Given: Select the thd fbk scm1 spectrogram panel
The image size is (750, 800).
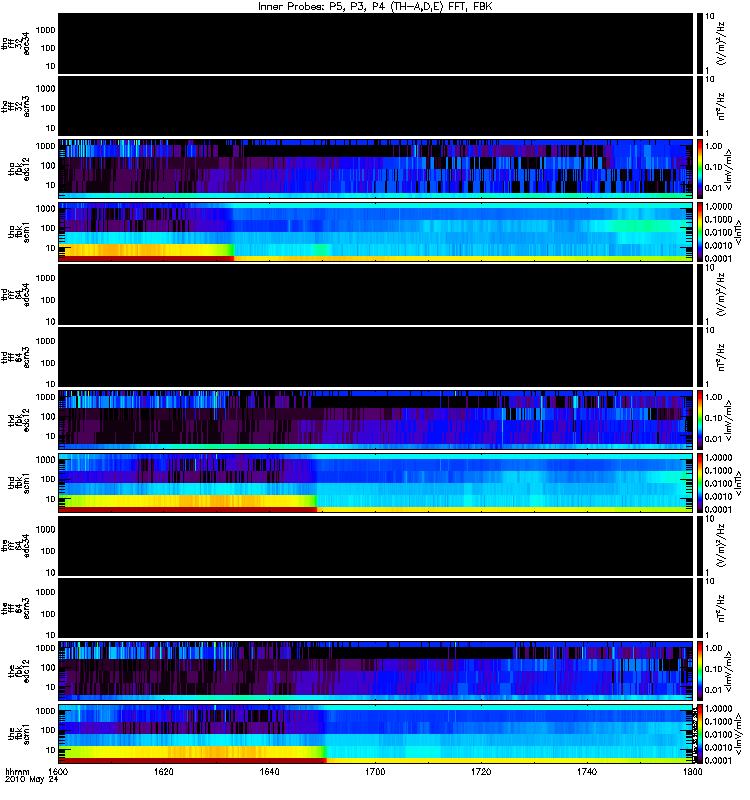Looking at the screenshot, I should [375, 483].
